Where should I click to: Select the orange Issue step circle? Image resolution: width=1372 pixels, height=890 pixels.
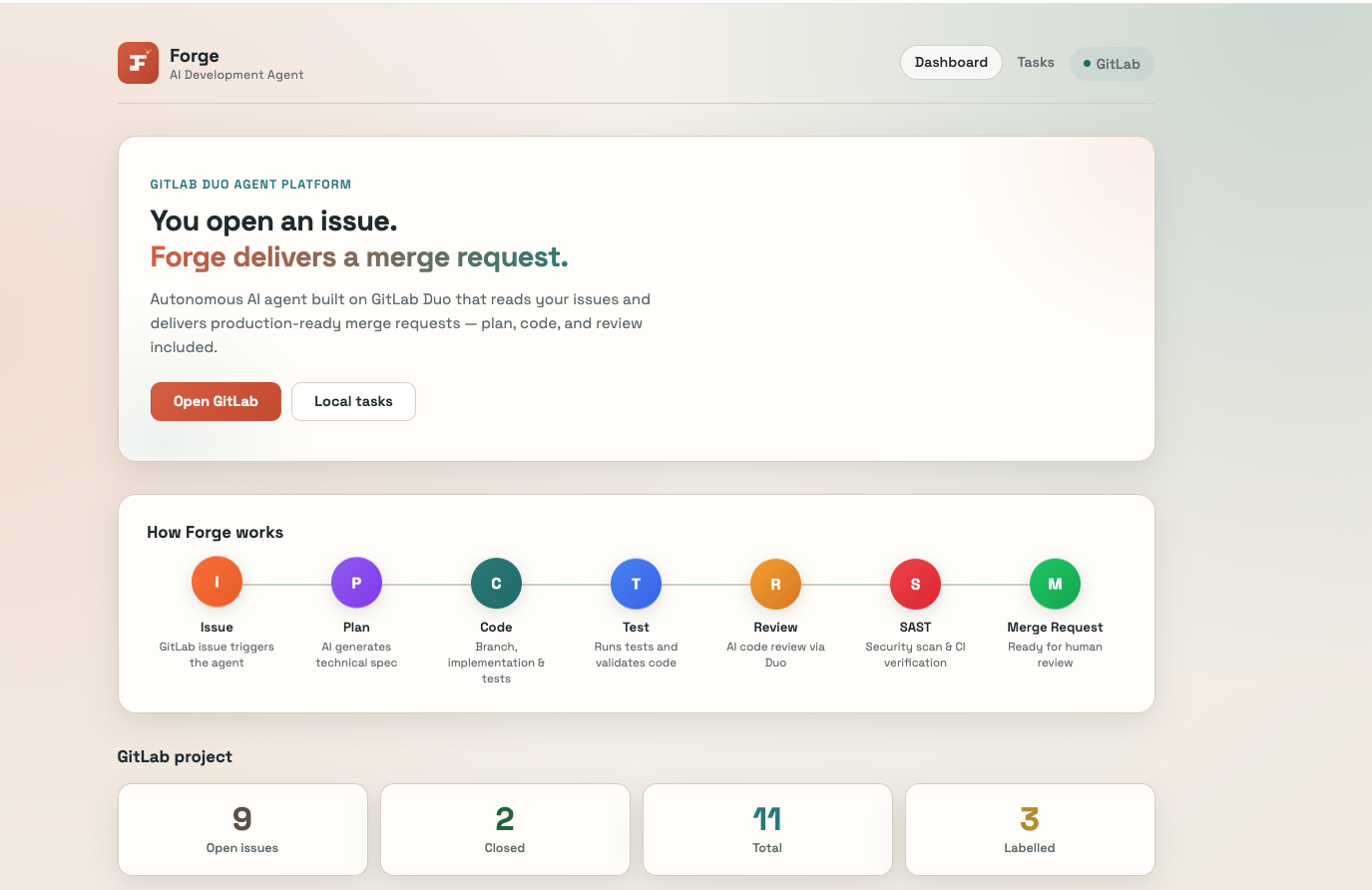coord(217,583)
